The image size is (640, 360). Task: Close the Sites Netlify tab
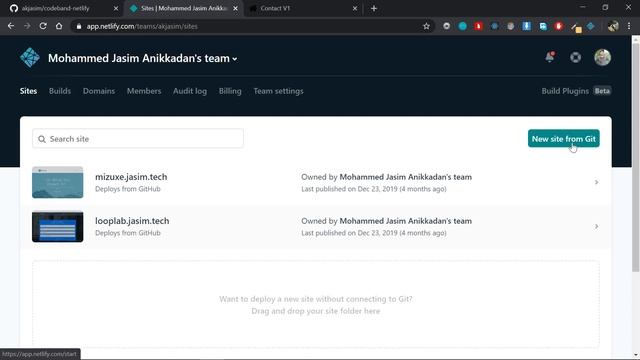pyautogui.click(x=236, y=8)
